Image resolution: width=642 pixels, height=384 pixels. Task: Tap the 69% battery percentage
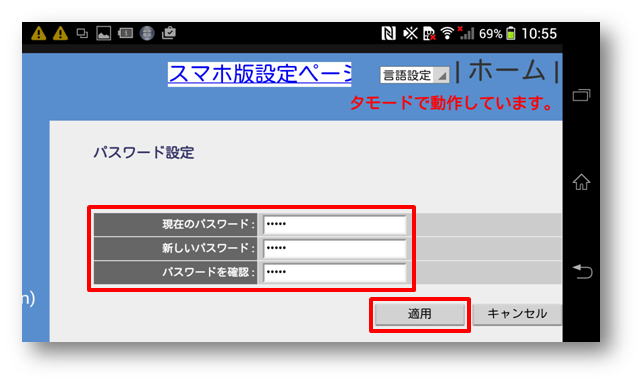[491, 34]
